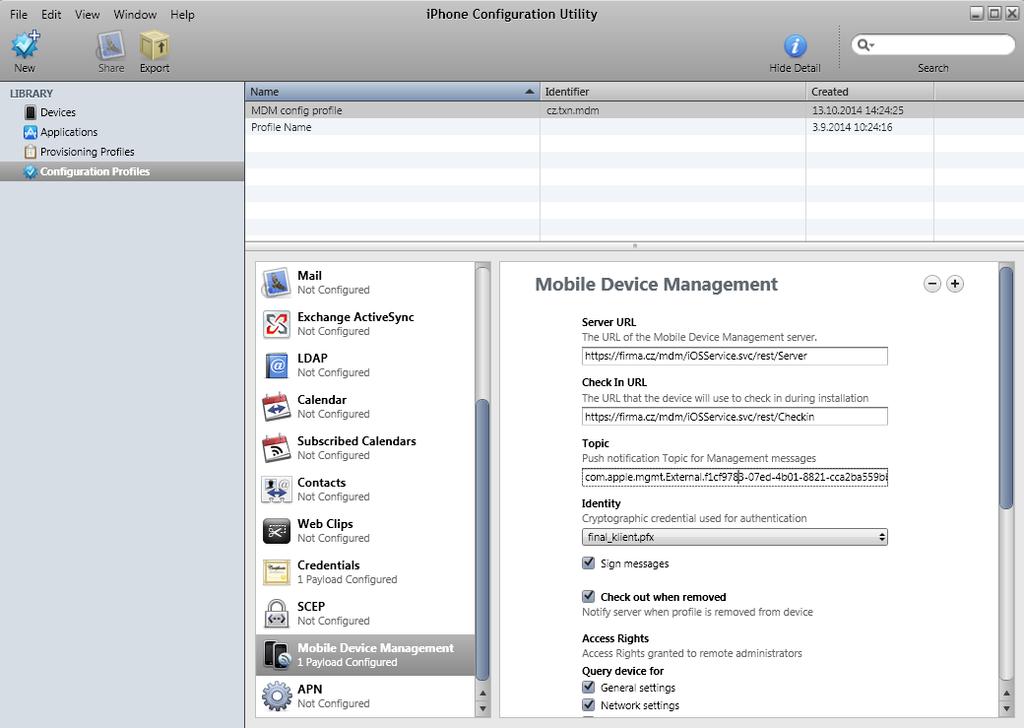Viewport: 1024px width, 728px height.
Task: Open the Credentials payload icon
Action: click(x=276, y=572)
